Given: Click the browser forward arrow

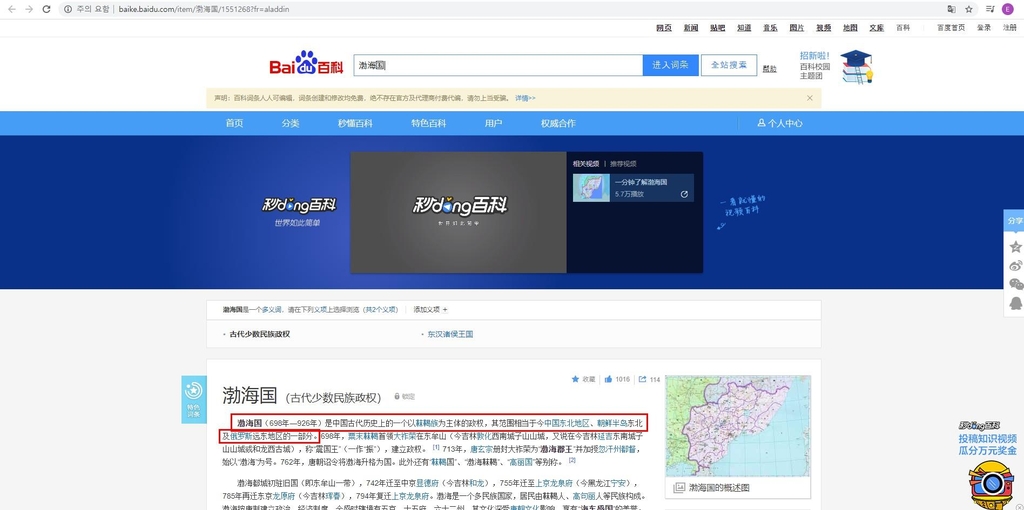Looking at the screenshot, I should click(x=29, y=9).
